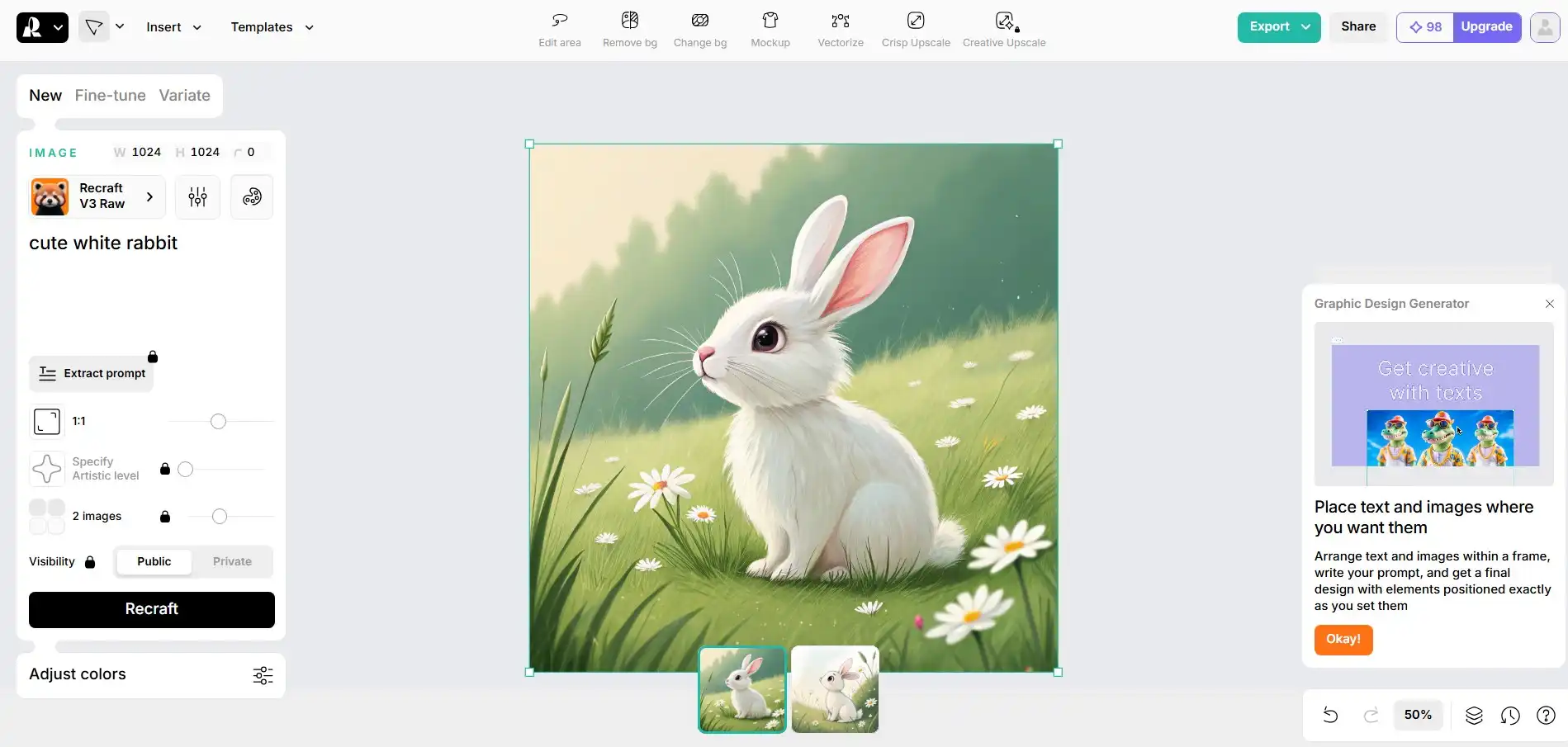Click the aspect ratio slider handle
1568x747 pixels.
(x=218, y=422)
